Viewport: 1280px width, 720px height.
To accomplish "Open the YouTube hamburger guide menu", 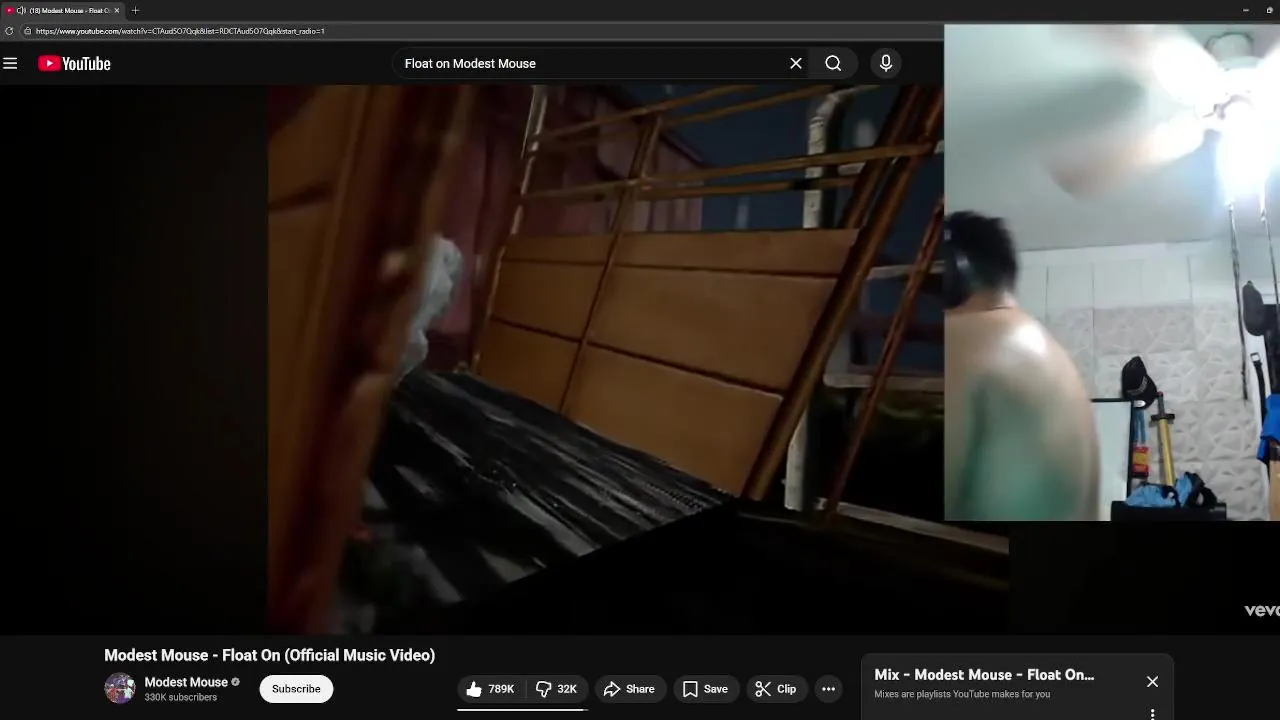I will click(x=10, y=63).
